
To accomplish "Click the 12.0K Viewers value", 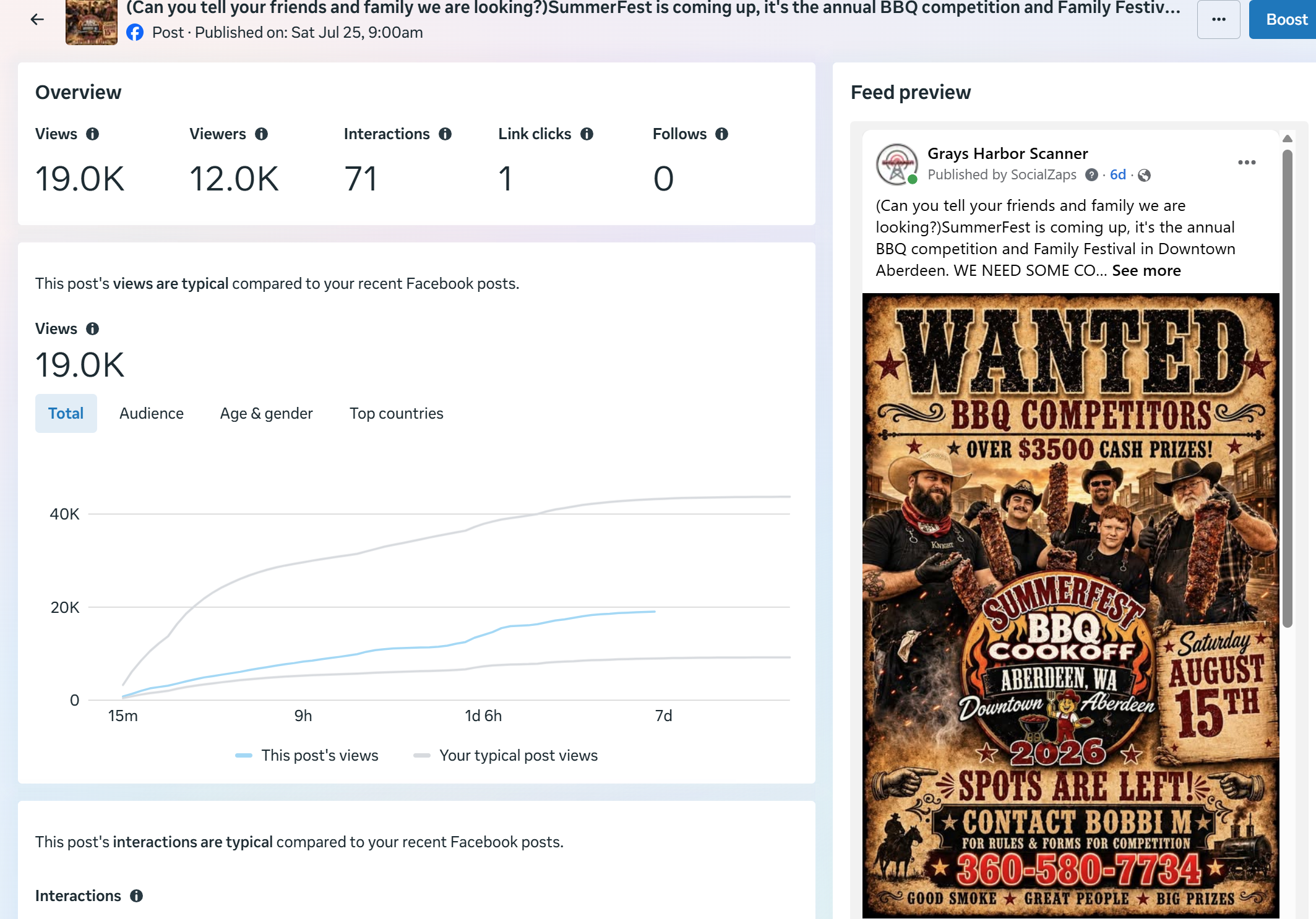I will (234, 179).
